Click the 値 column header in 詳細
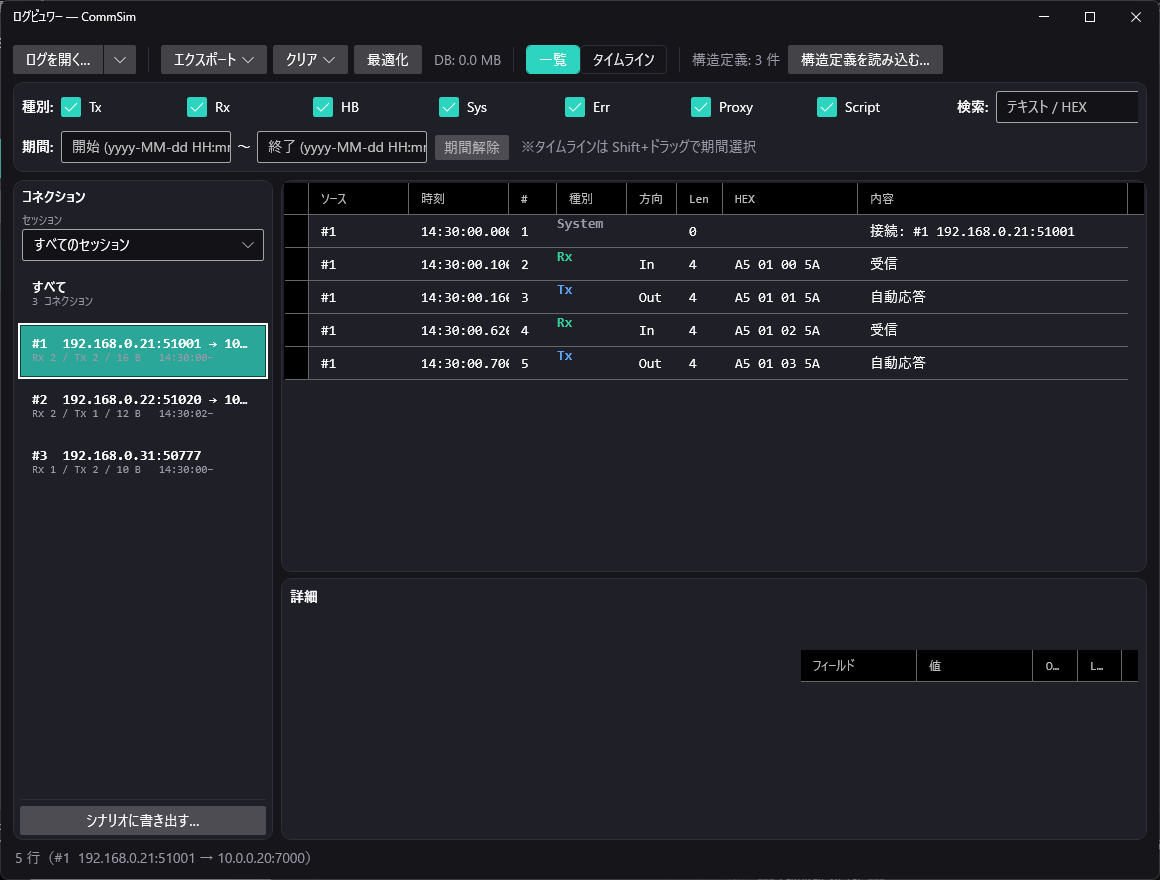Image resolution: width=1160 pixels, height=880 pixels. tap(974, 666)
